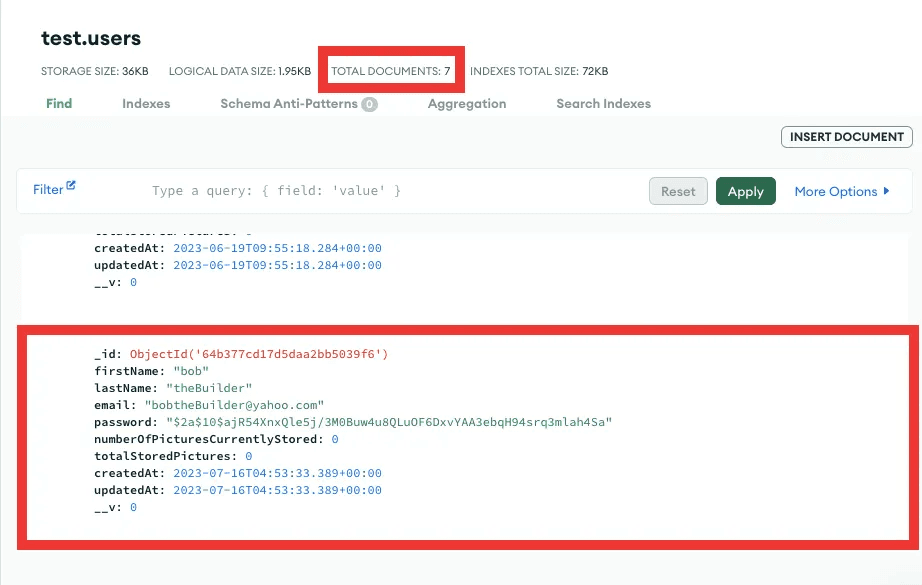Reset the query filter
Image resolution: width=922 pixels, height=585 pixels.
pyautogui.click(x=678, y=191)
